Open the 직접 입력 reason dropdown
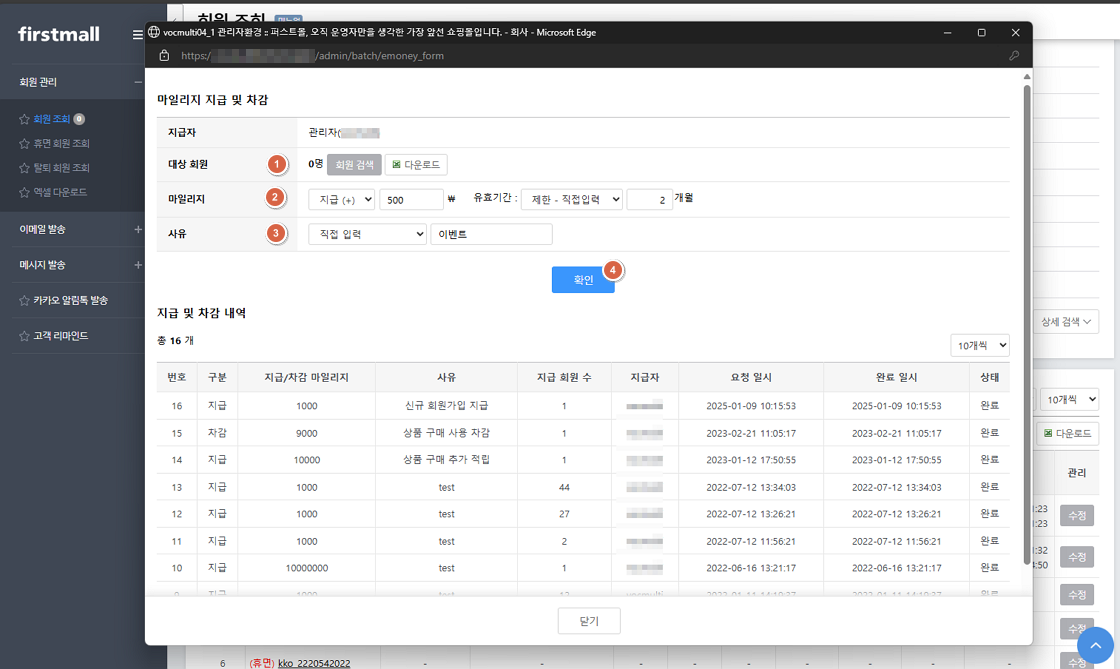The width and height of the screenshot is (1120, 669). click(367, 234)
